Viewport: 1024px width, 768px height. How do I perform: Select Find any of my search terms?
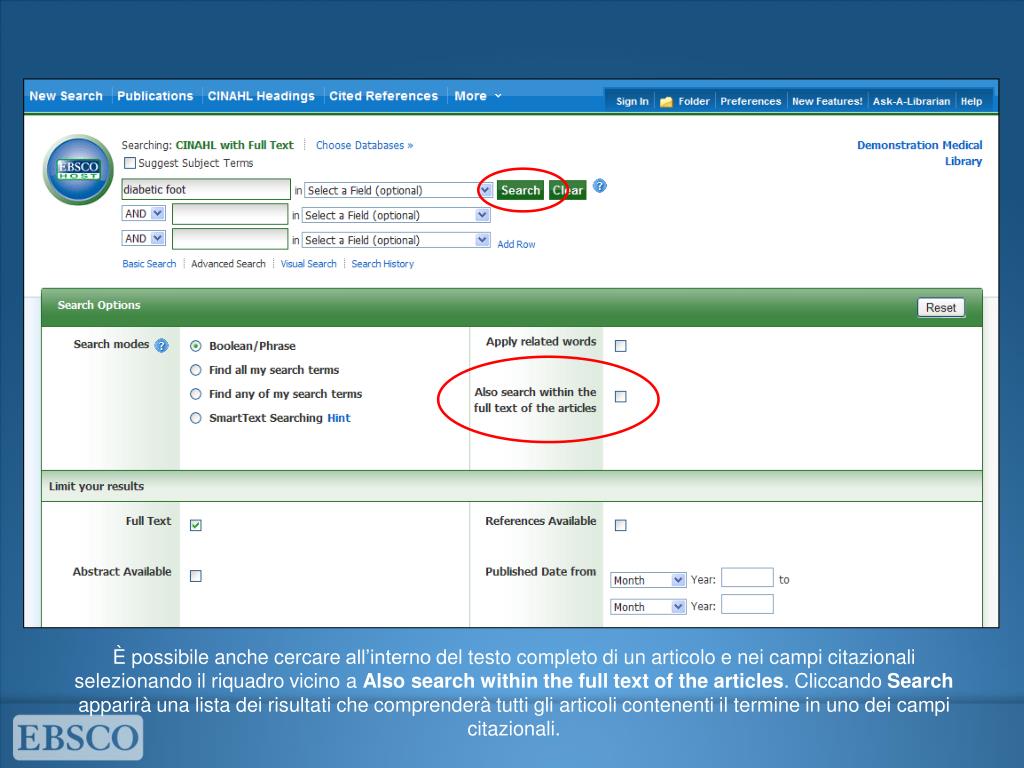[x=195, y=394]
